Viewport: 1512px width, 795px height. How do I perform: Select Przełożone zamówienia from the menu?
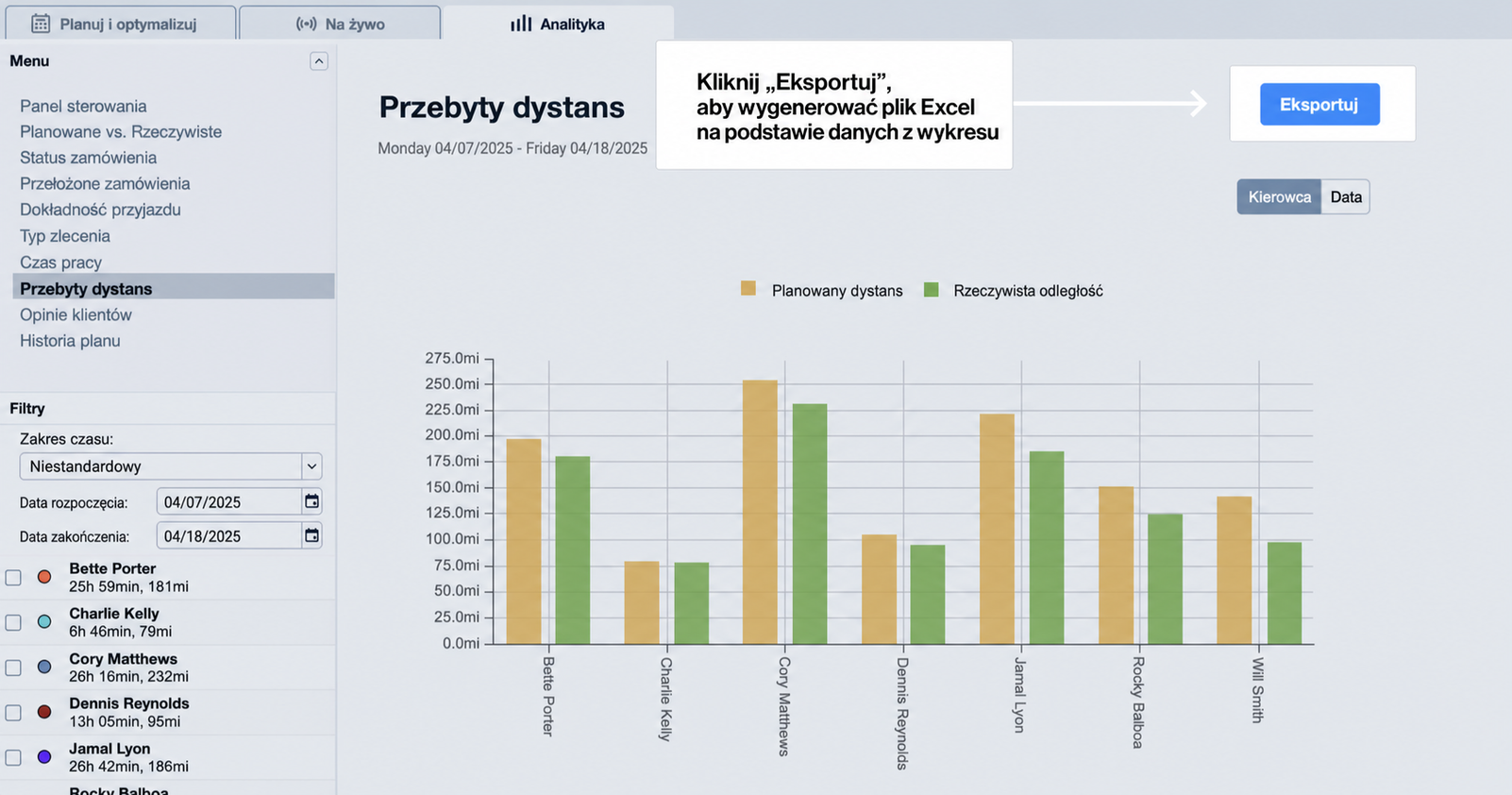[x=105, y=183]
